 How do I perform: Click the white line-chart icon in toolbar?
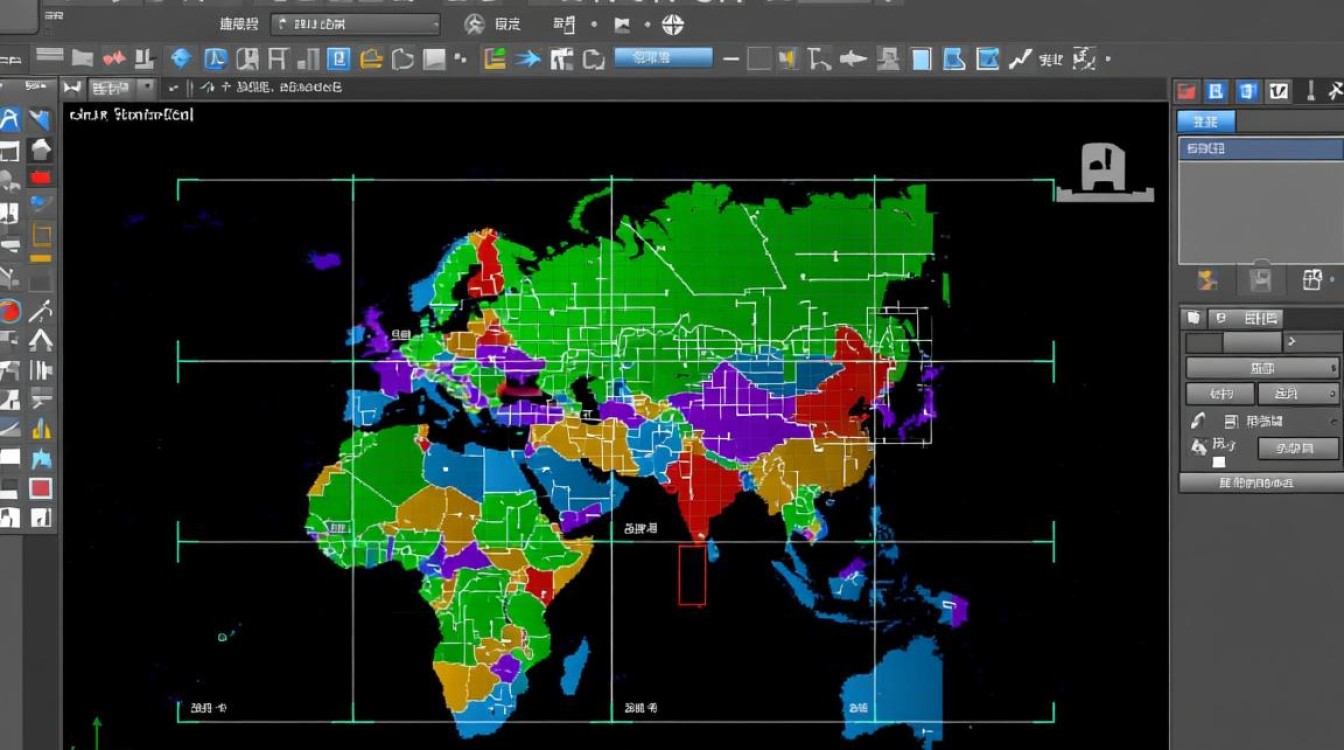(x=1019, y=59)
